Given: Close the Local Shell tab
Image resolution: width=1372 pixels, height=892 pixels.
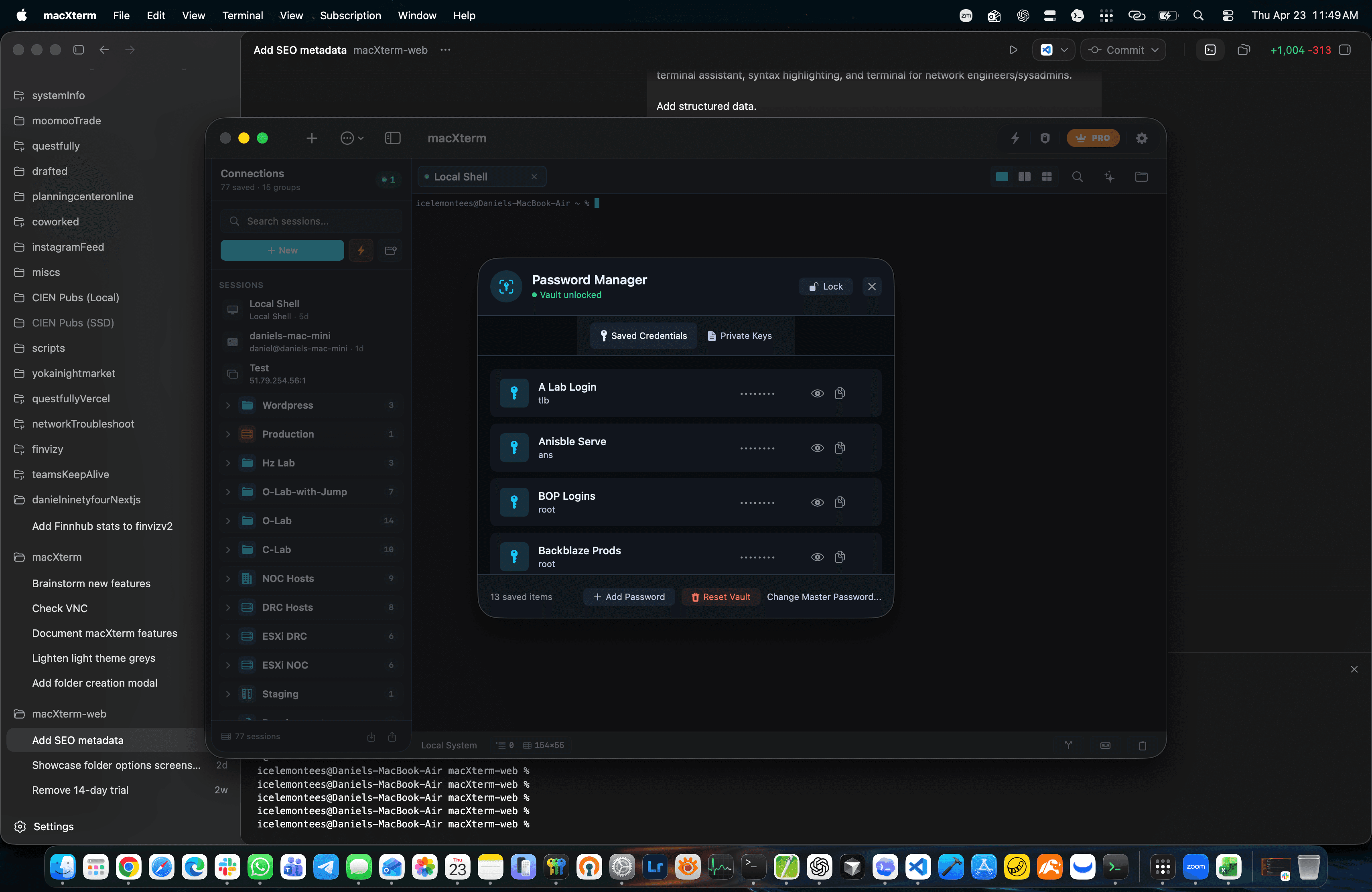Looking at the screenshot, I should (534, 176).
